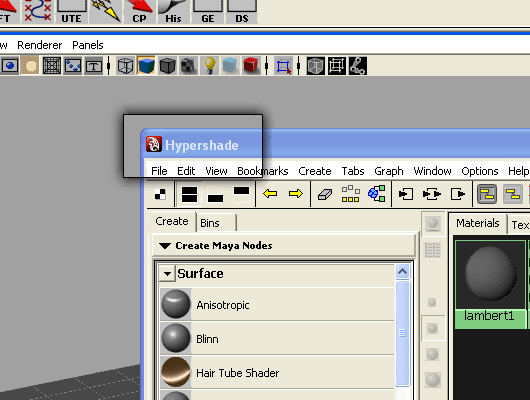Open the Hypershade Bookmarks menu

[263, 171]
